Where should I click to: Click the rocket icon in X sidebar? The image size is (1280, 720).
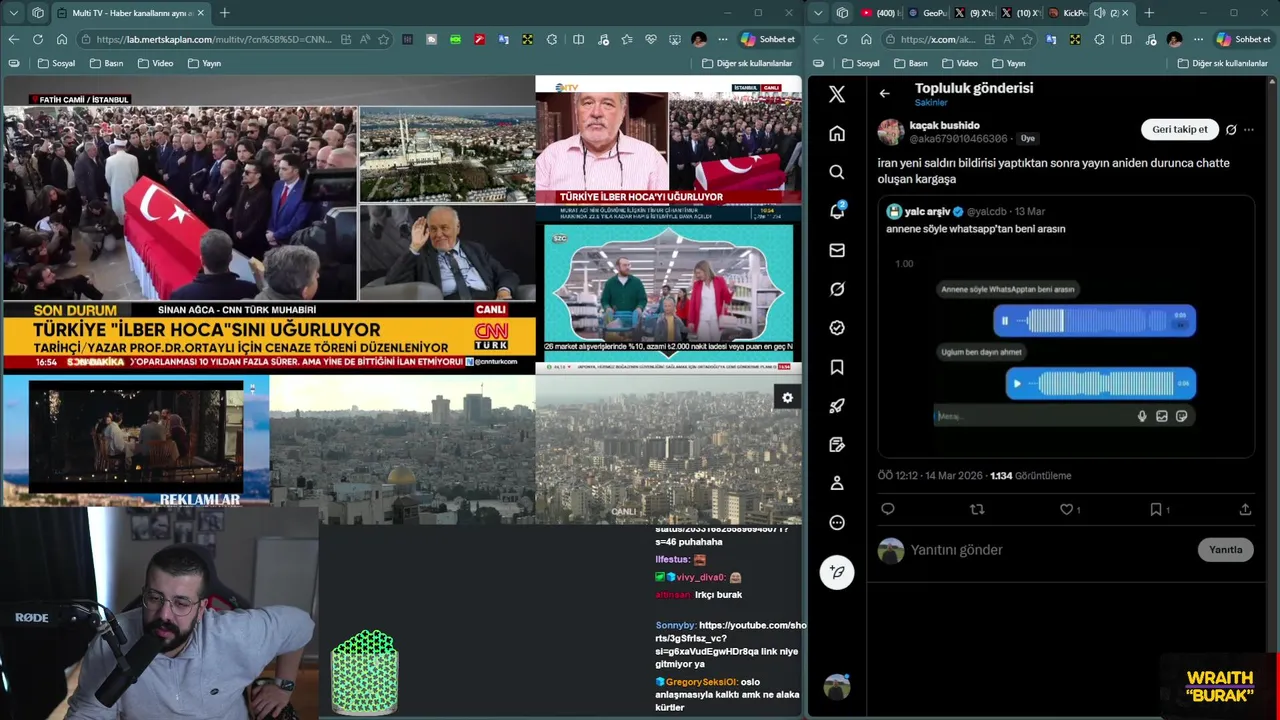coord(837,406)
